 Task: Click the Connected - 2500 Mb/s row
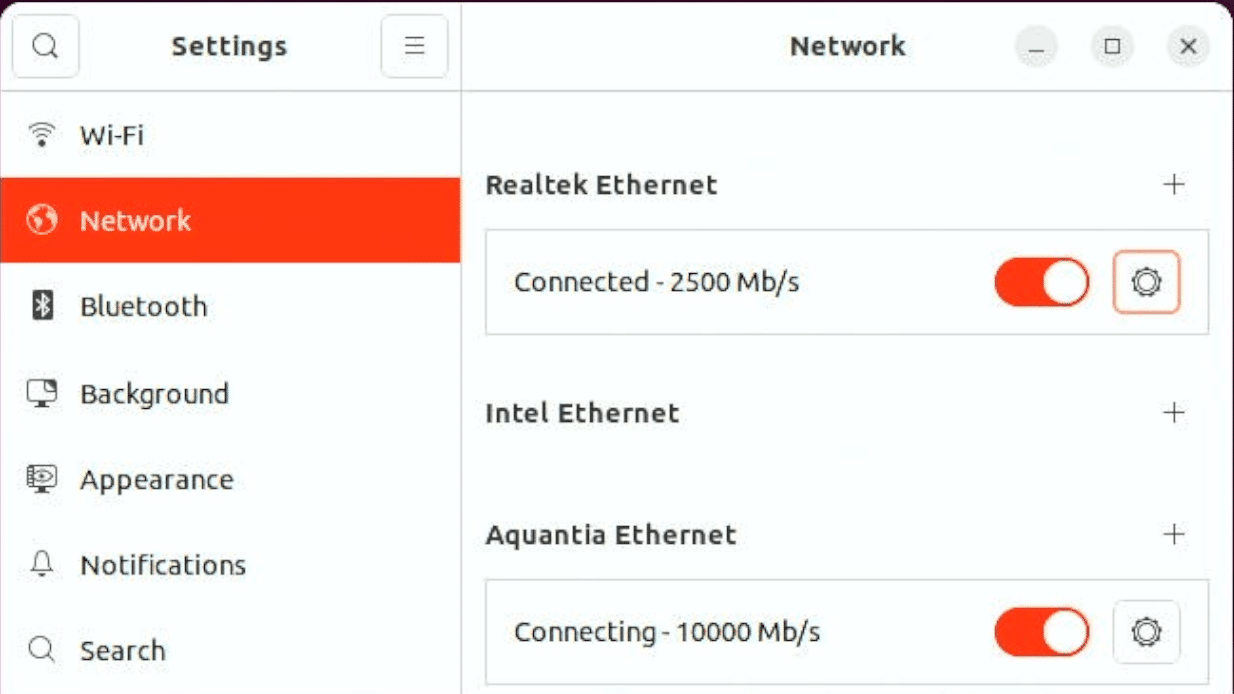(x=847, y=282)
